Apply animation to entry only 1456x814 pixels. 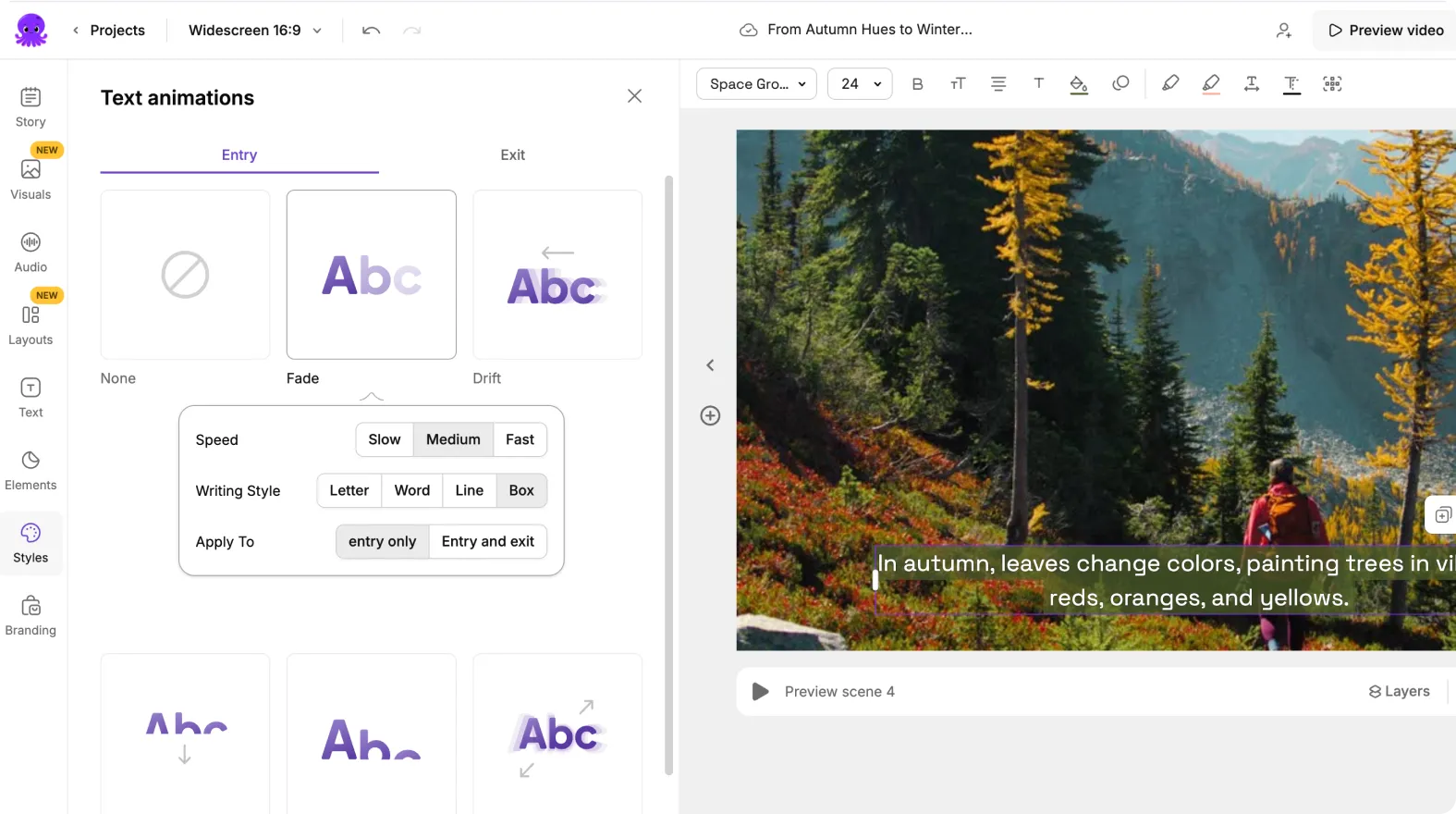pyautogui.click(x=383, y=541)
